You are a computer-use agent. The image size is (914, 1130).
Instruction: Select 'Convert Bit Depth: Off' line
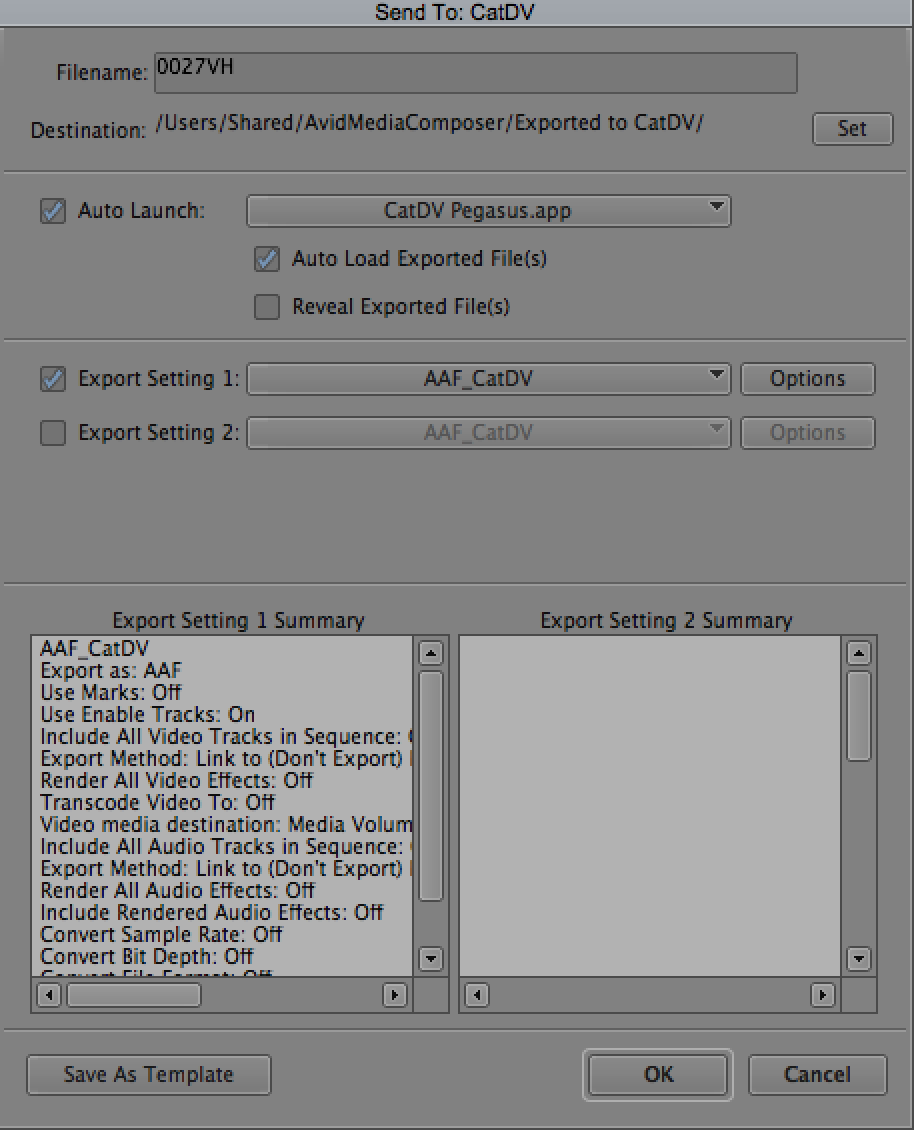point(147,956)
